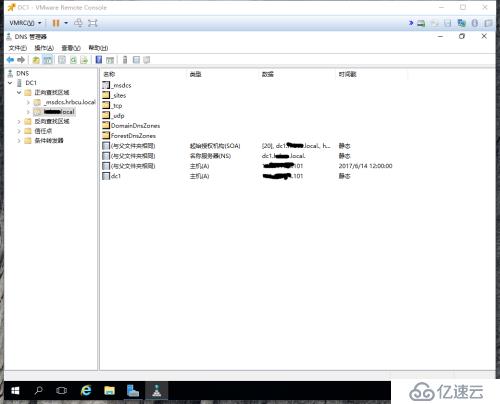Click the message log icon at VMRC bar end
The height and width of the screenshot is (404, 500).
(488, 23)
